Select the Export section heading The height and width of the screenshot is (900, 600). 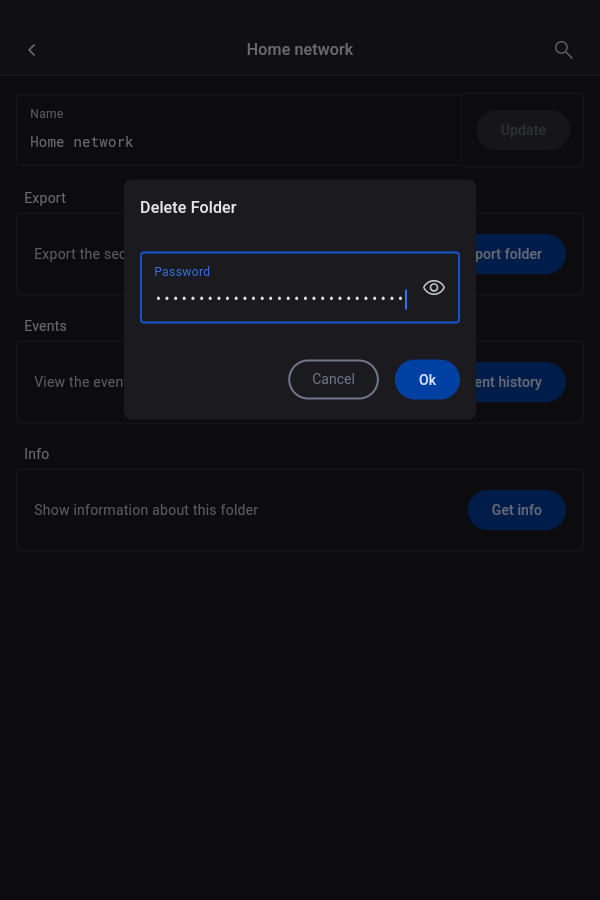click(45, 198)
